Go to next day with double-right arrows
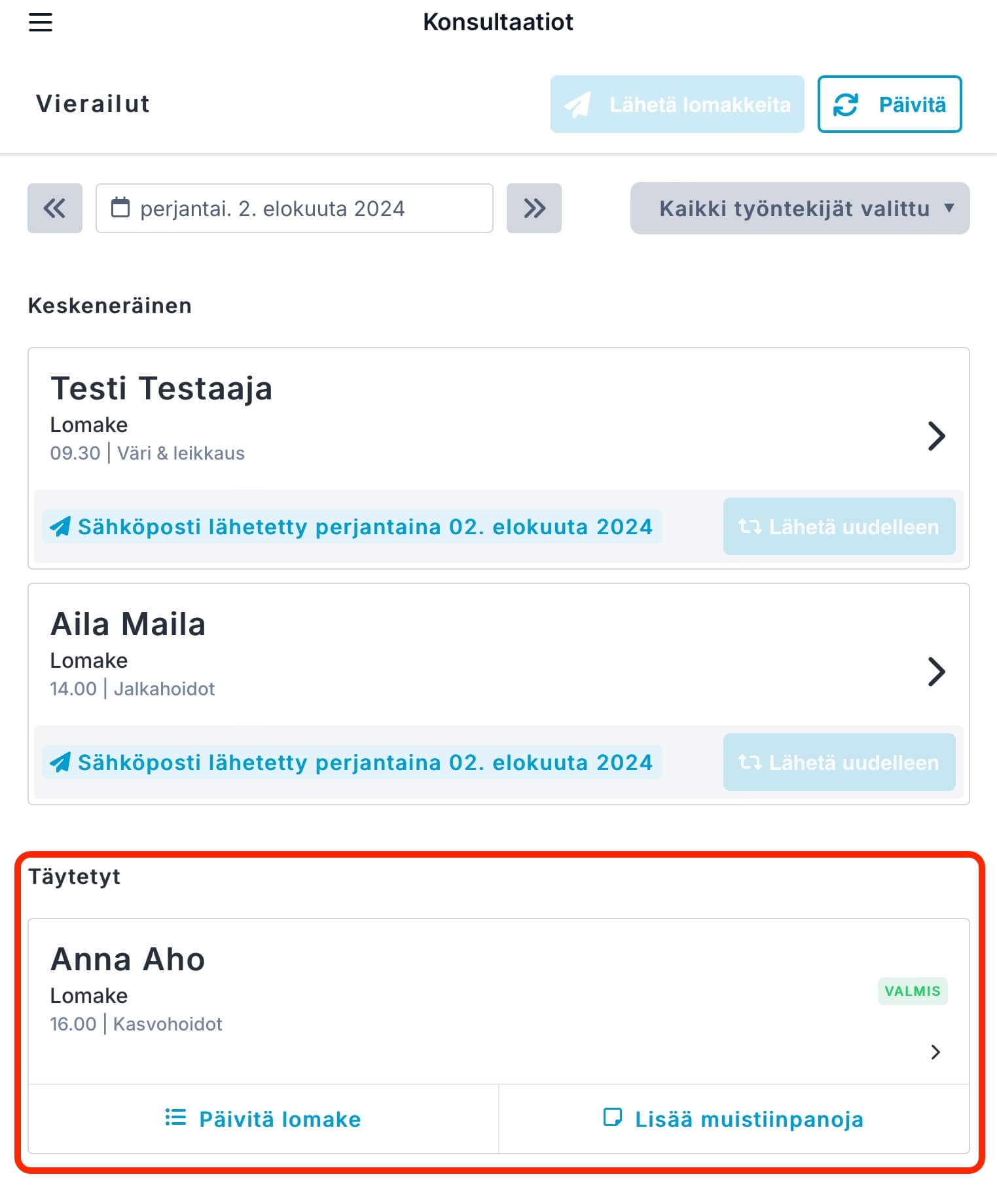This screenshot has height=1204, width=997. point(534,208)
